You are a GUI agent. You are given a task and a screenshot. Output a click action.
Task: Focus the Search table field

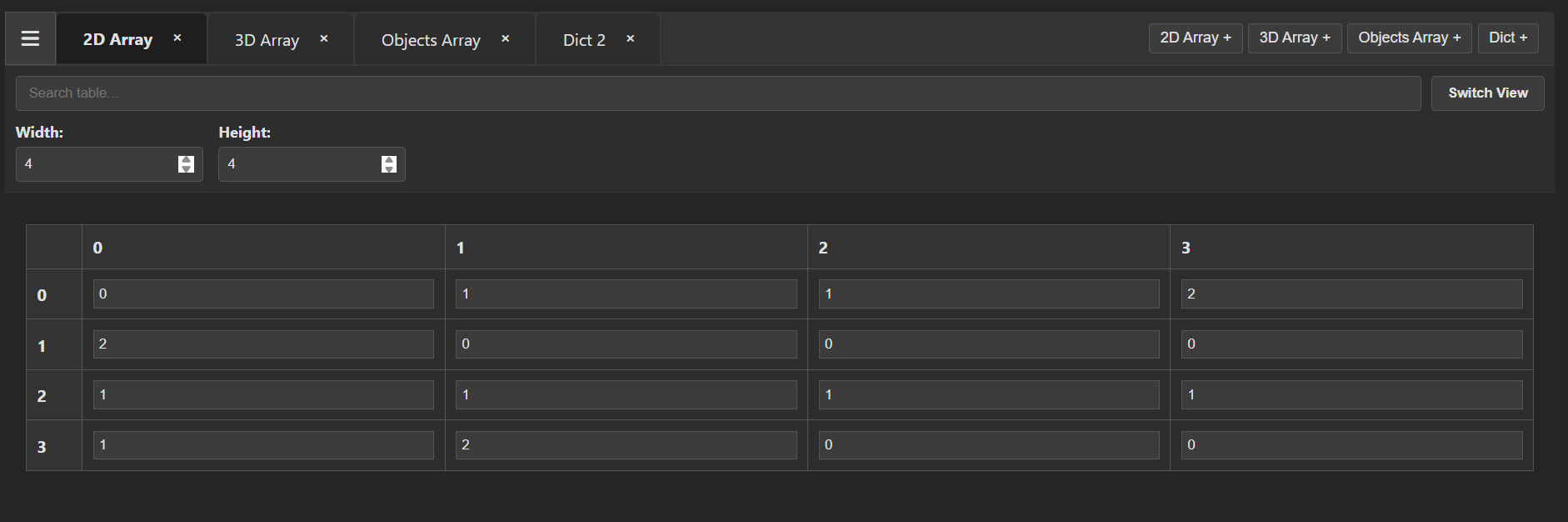tap(718, 93)
